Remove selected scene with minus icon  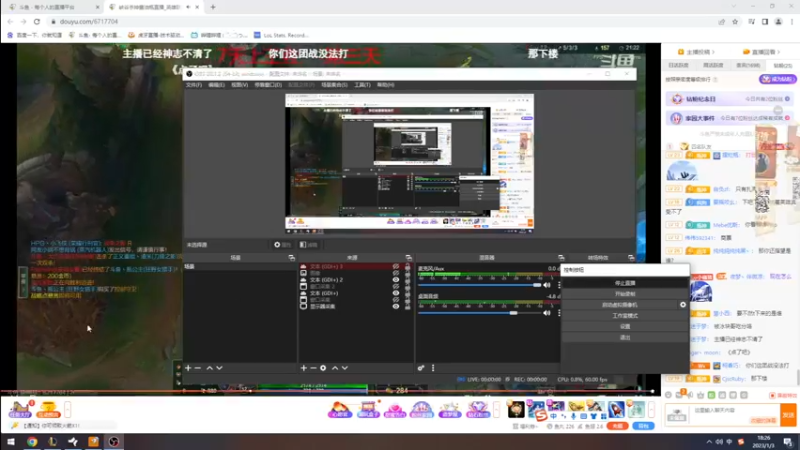[198, 368]
